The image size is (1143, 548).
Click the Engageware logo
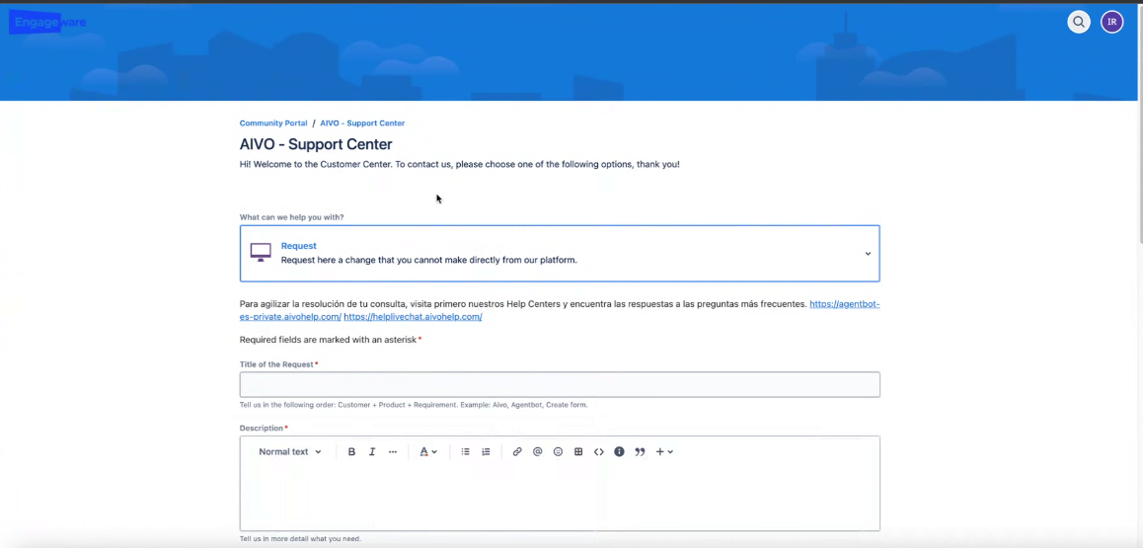pyautogui.click(x=48, y=22)
